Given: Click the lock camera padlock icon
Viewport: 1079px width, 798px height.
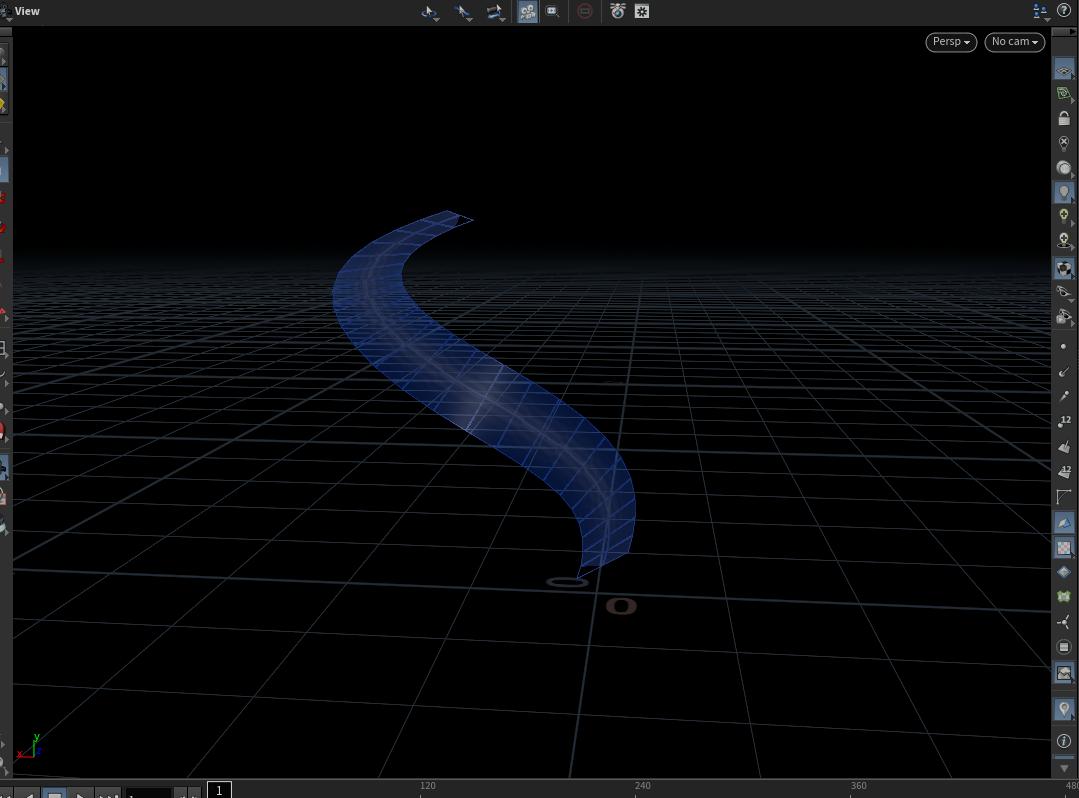Looking at the screenshot, I should click(1064, 118).
